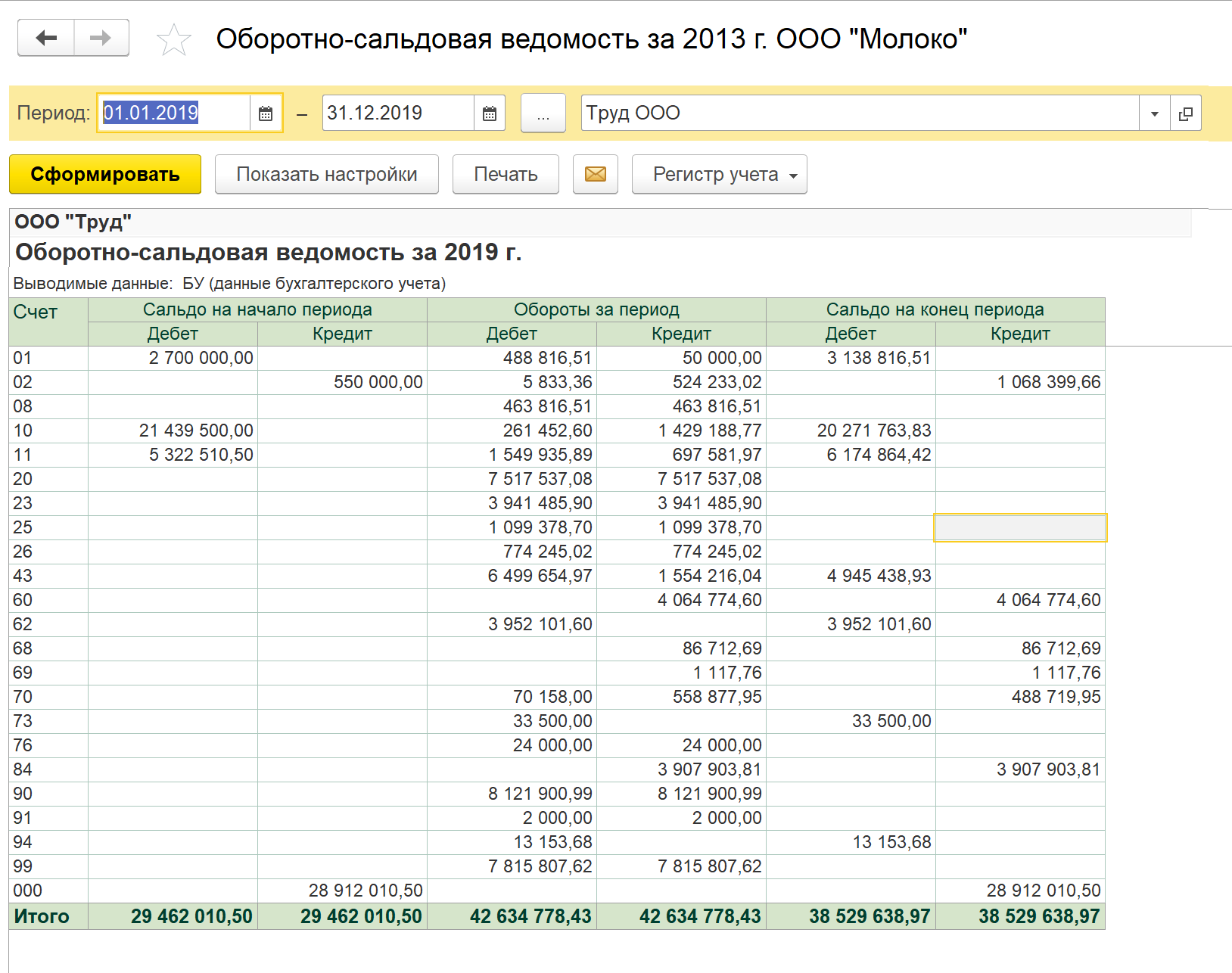
Task: Click closing debit 6 174 864,42
Action: coord(879,455)
